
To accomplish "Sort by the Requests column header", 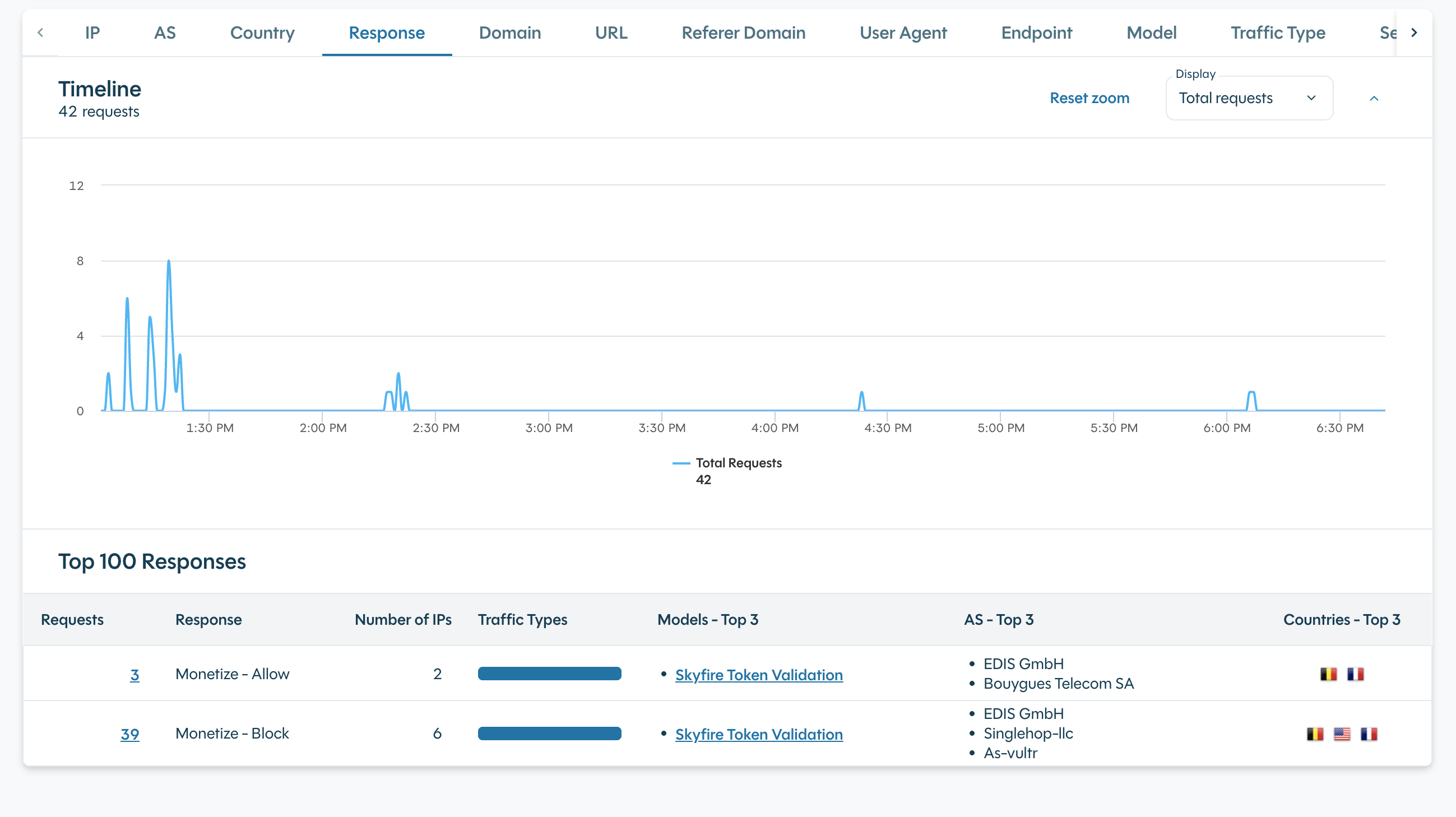I will coord(72,619).
